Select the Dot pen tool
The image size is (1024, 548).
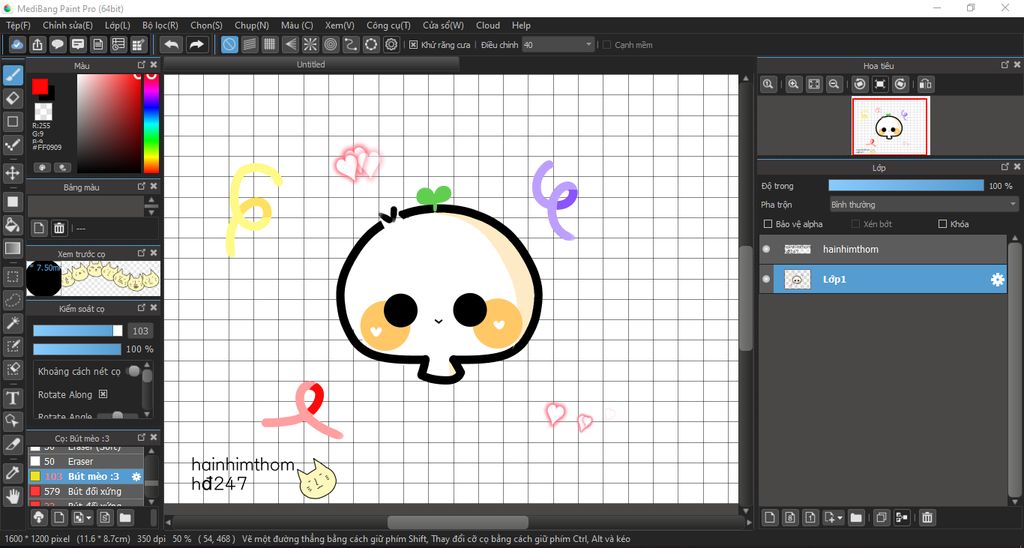click(x=12, y=144)
